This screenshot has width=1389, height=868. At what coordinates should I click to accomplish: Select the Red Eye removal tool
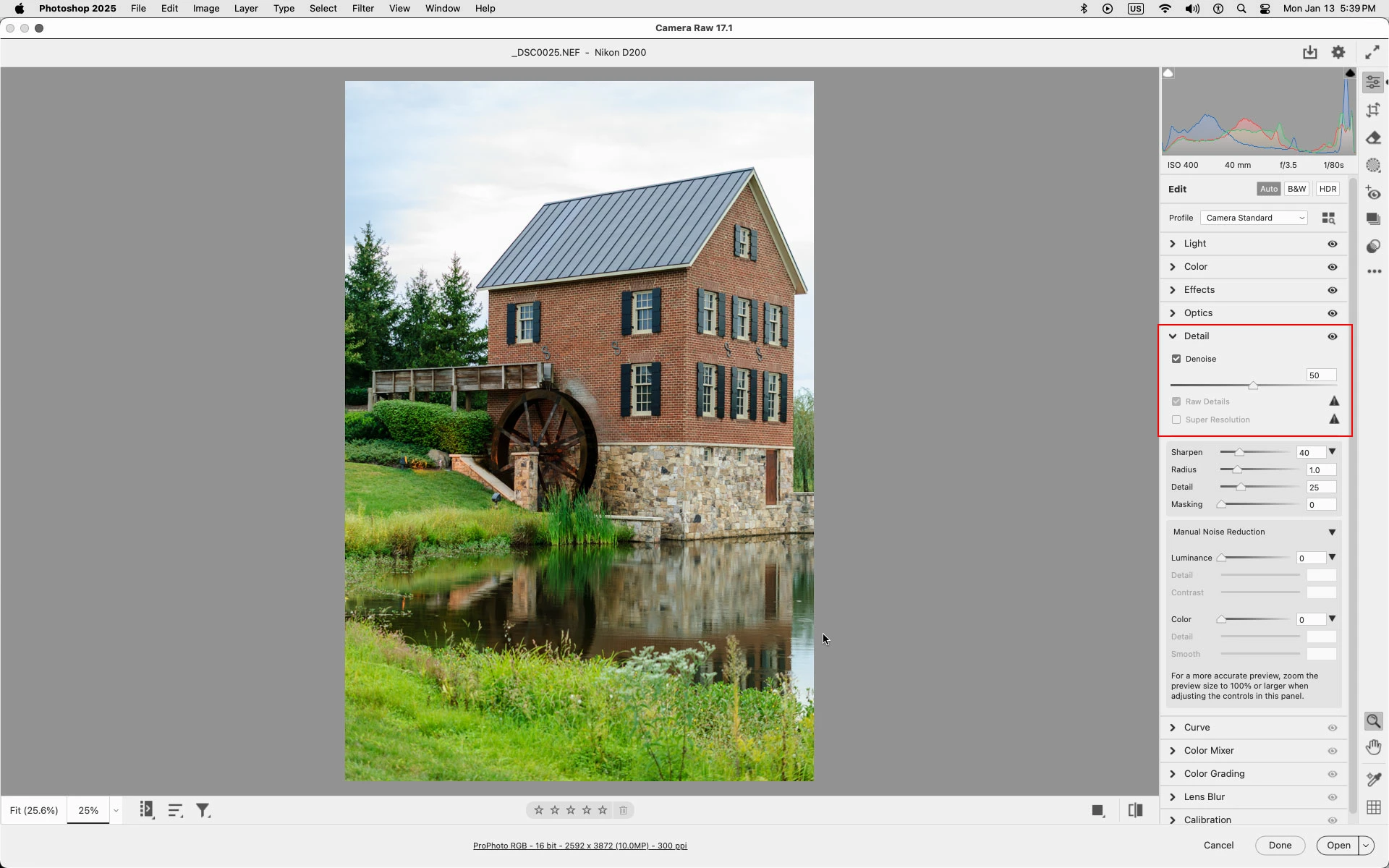point(1373,193)
